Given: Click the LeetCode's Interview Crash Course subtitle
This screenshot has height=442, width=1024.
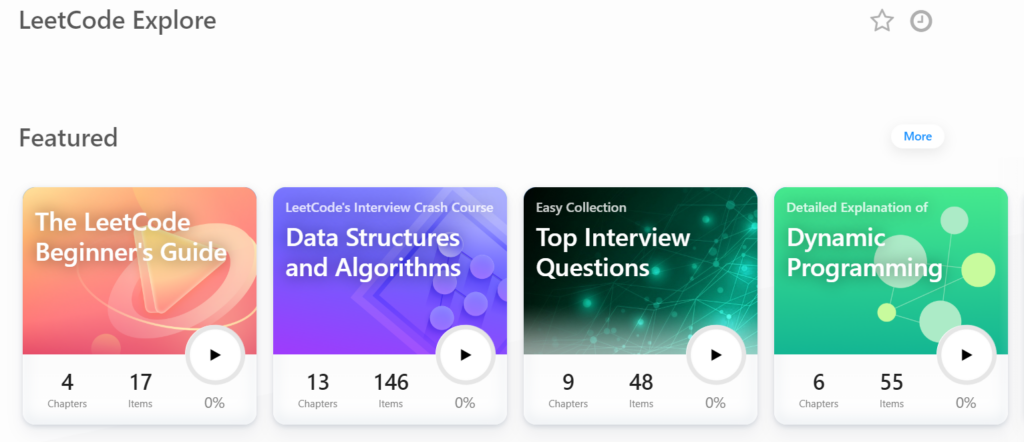Looking at the screenshot, I should tap(389, 208).
